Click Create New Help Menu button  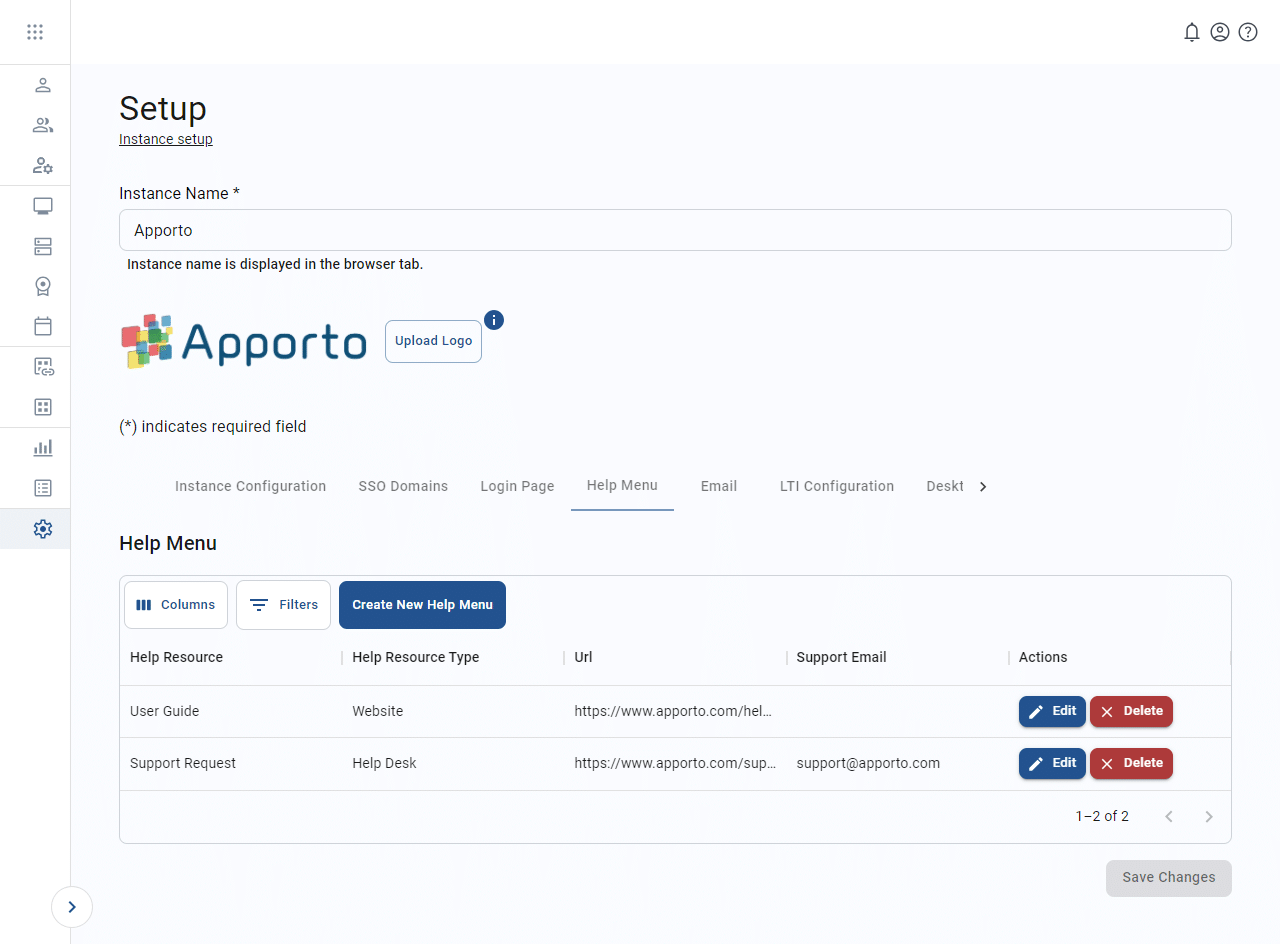(x=422, y=605)
